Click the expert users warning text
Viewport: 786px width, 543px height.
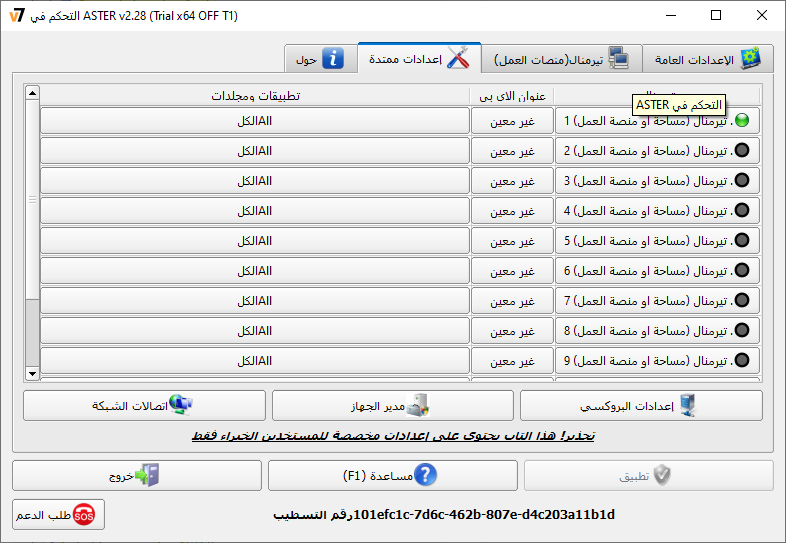(393, 435)
